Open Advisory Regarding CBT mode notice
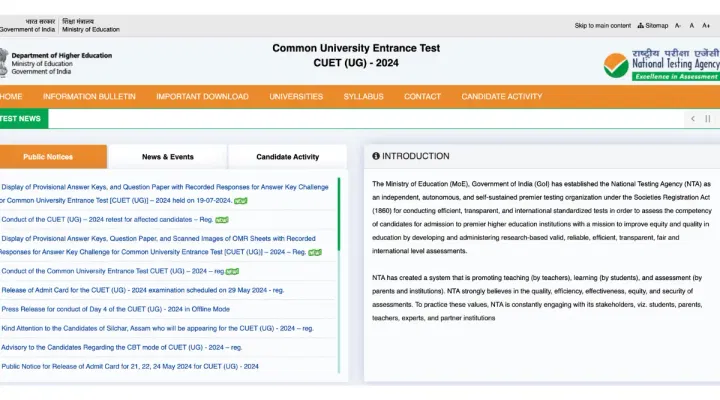Viewport: 720px width, 400px height. [121, 347]
